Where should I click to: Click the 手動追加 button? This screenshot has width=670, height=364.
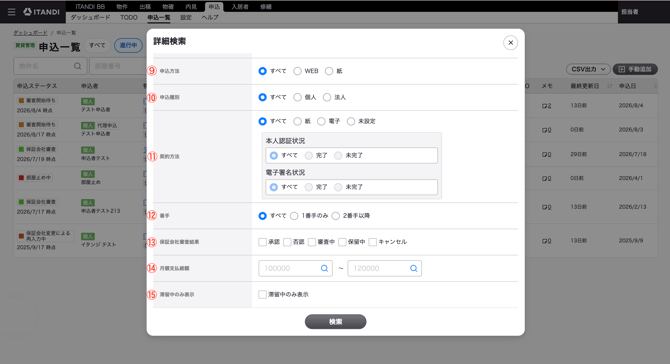pos(635,69)
